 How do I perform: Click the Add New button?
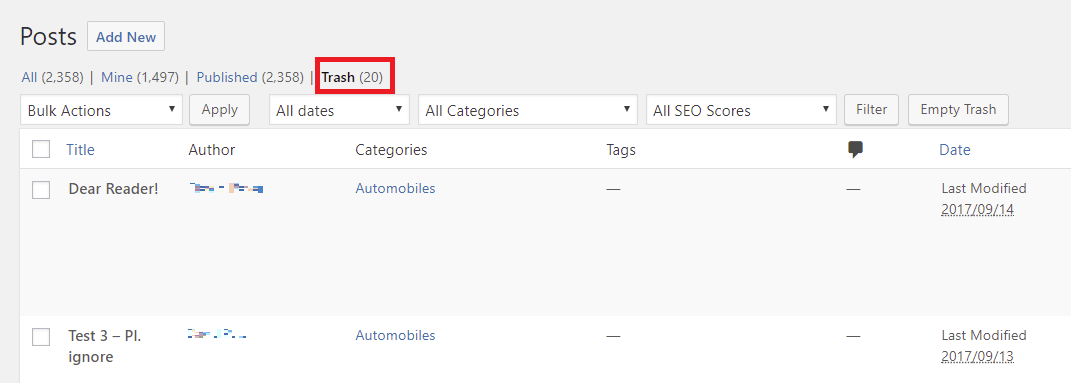pos(126,37)
